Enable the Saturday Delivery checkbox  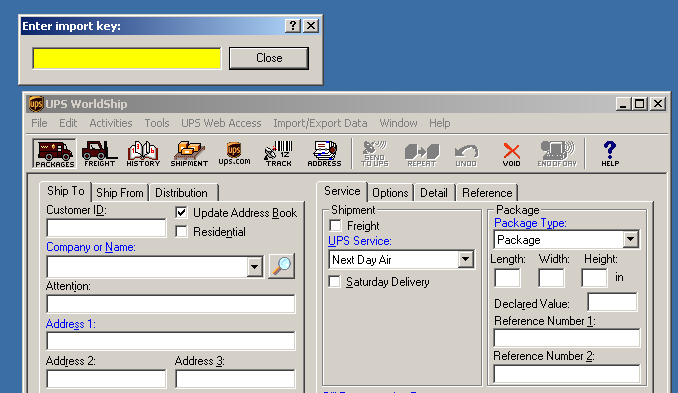click(x=334, y=282)
